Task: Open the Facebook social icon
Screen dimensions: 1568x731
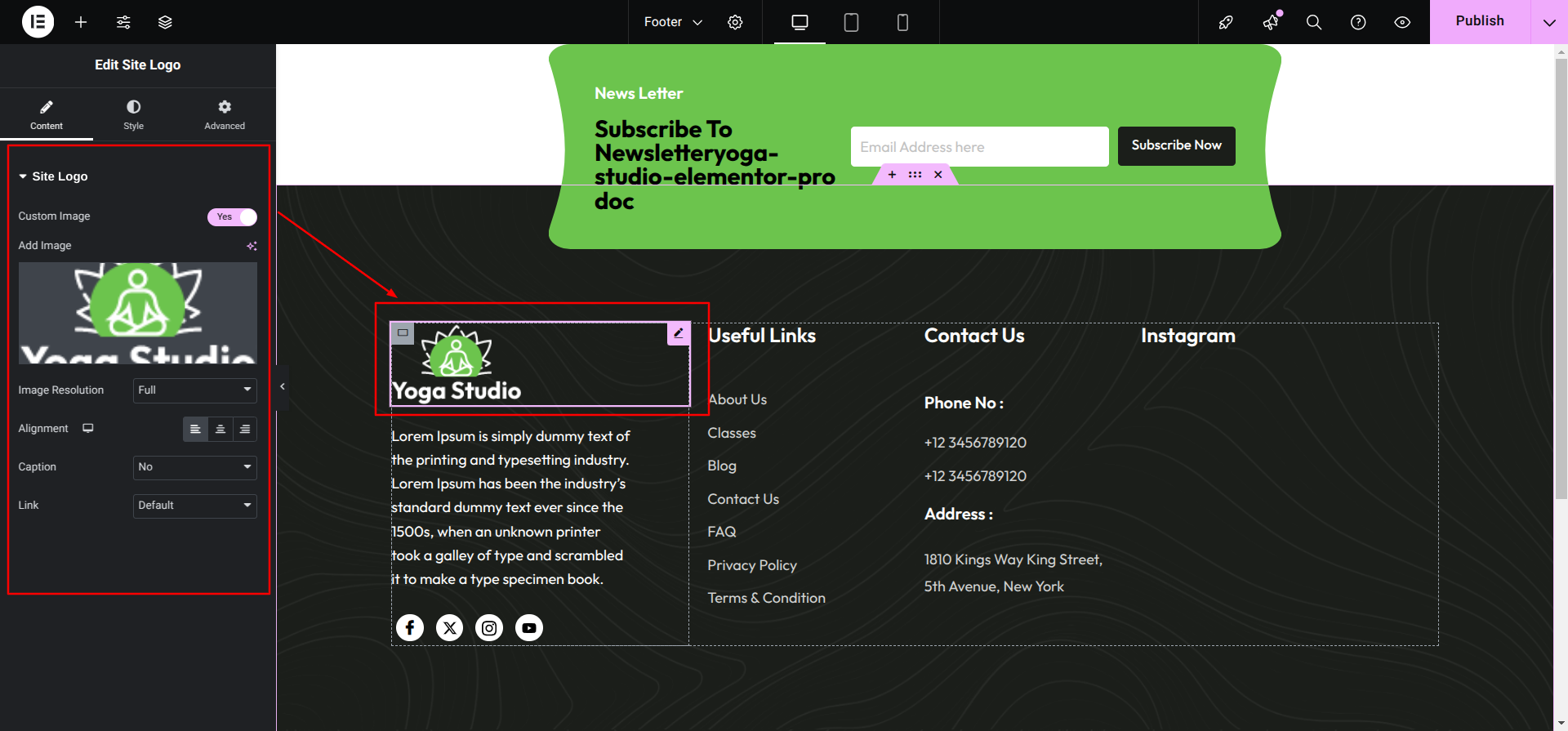Action: coord(410,627)
